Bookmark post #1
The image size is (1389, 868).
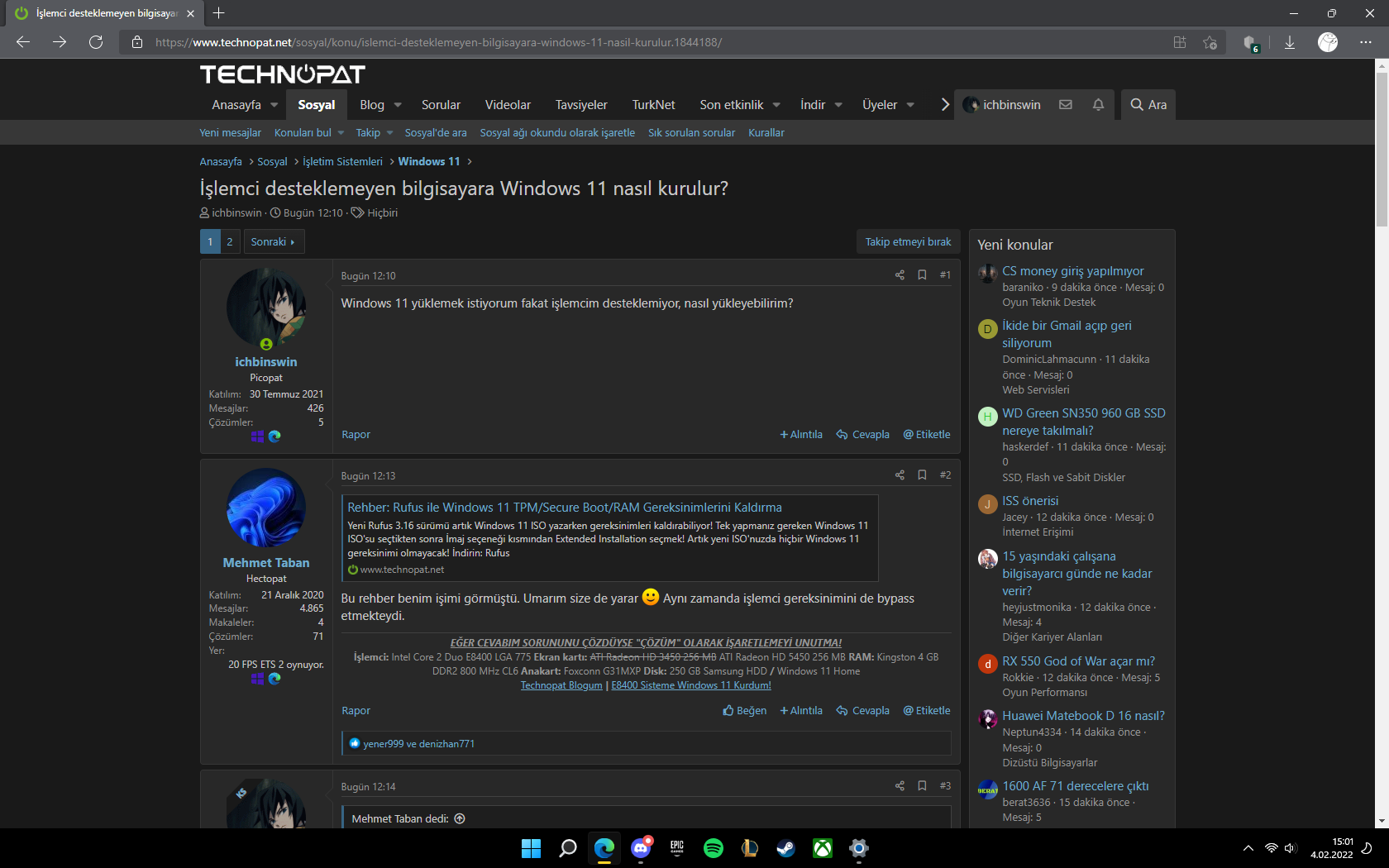(922, 275)
